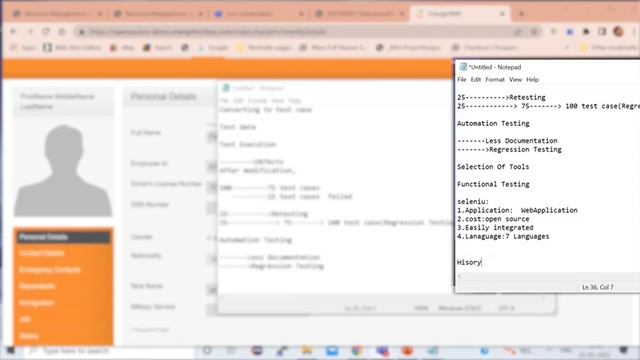
Task: Open Chrome from the taskbar
Action: coord(357,351)
